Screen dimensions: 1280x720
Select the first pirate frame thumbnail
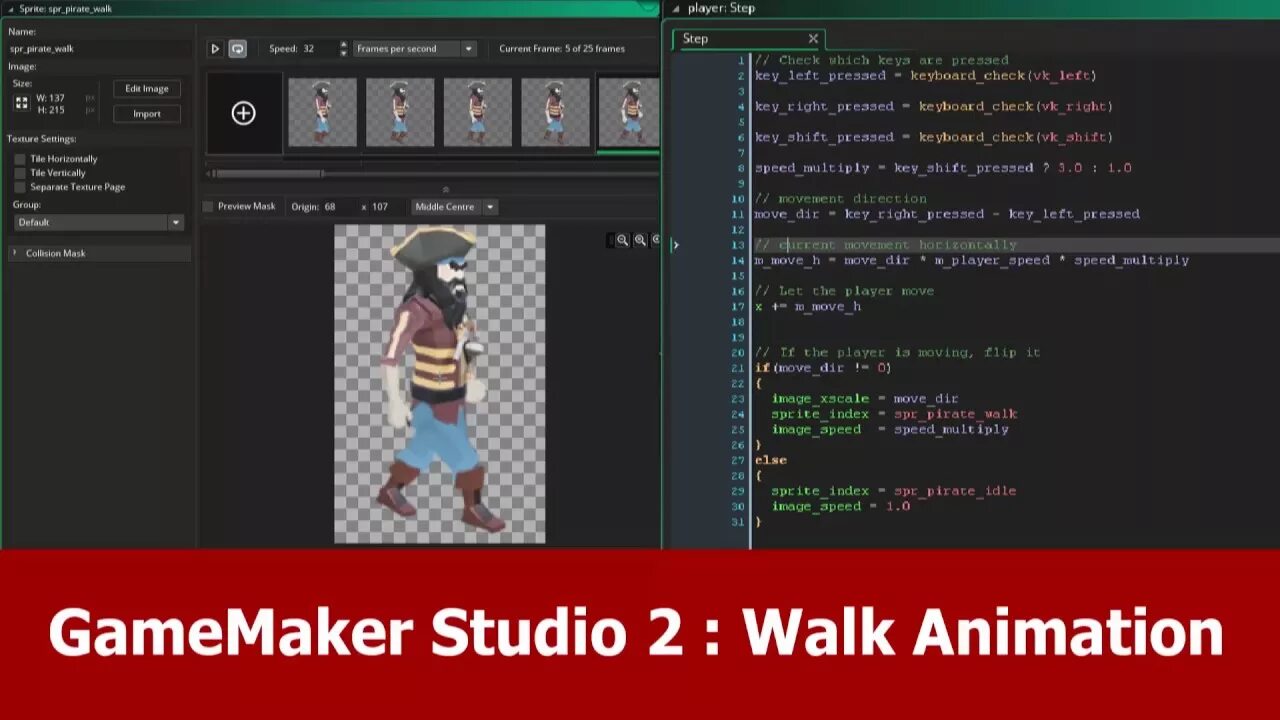322,112
